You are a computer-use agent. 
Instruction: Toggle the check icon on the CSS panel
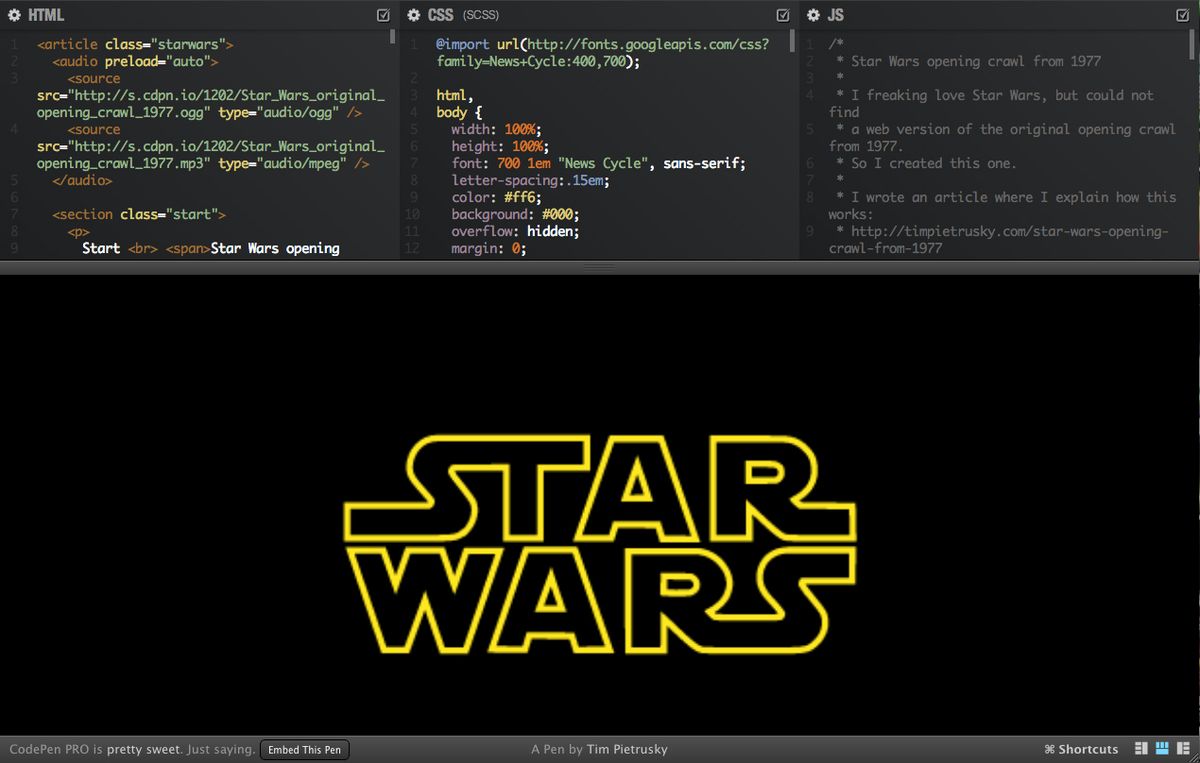tap(783, 14)
